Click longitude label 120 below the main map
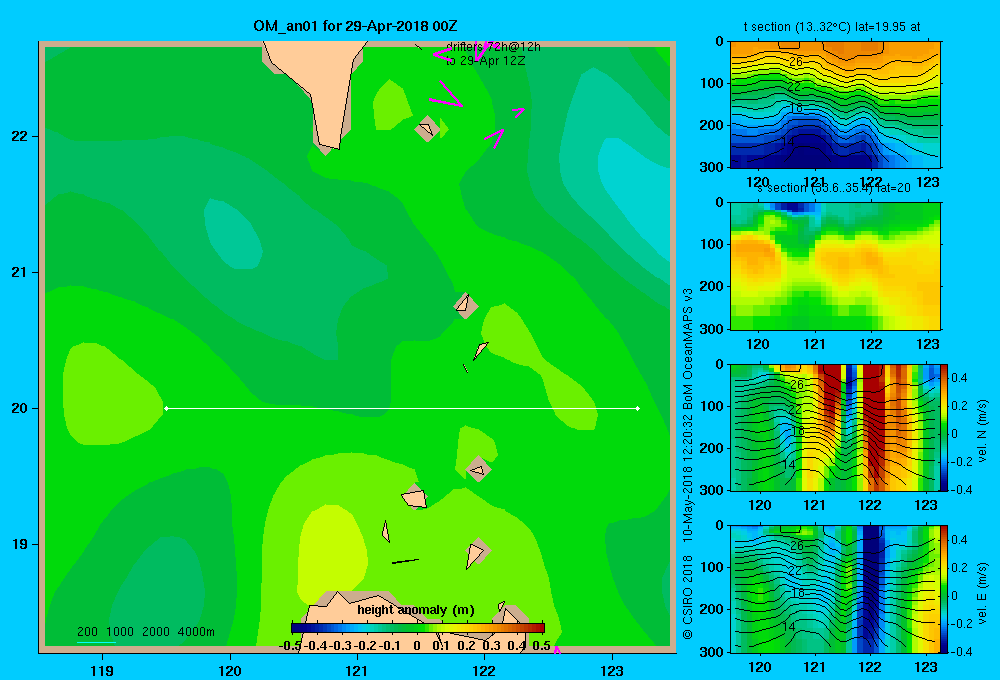 tap(230, 670)
